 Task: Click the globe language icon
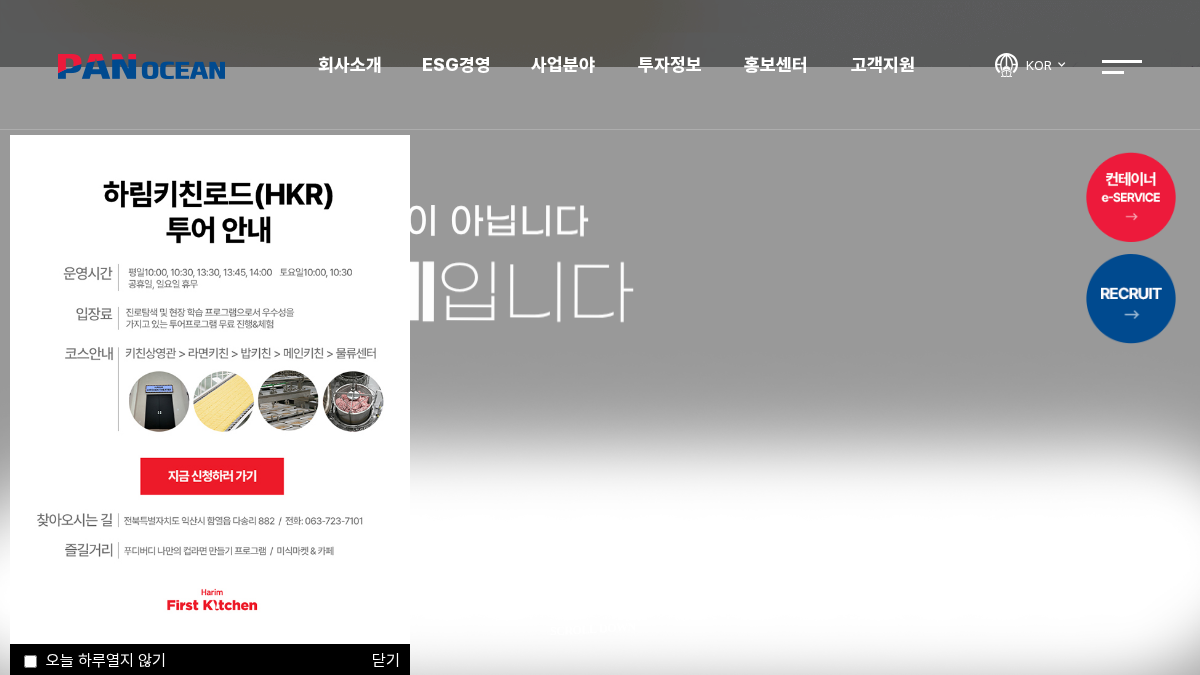click(x=1006, y=65)
